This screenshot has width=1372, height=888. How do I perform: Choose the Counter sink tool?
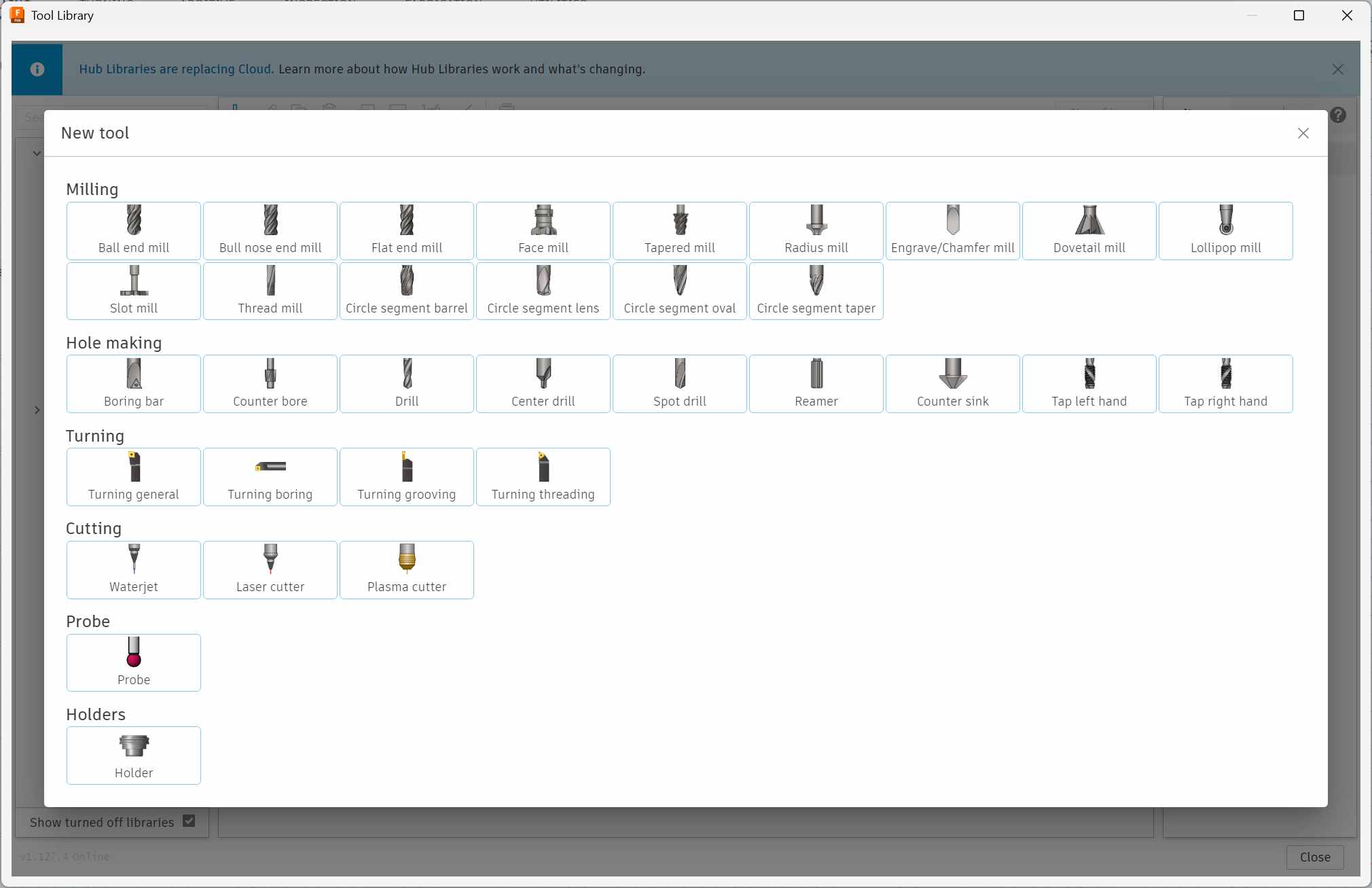[x=952, y=384]
